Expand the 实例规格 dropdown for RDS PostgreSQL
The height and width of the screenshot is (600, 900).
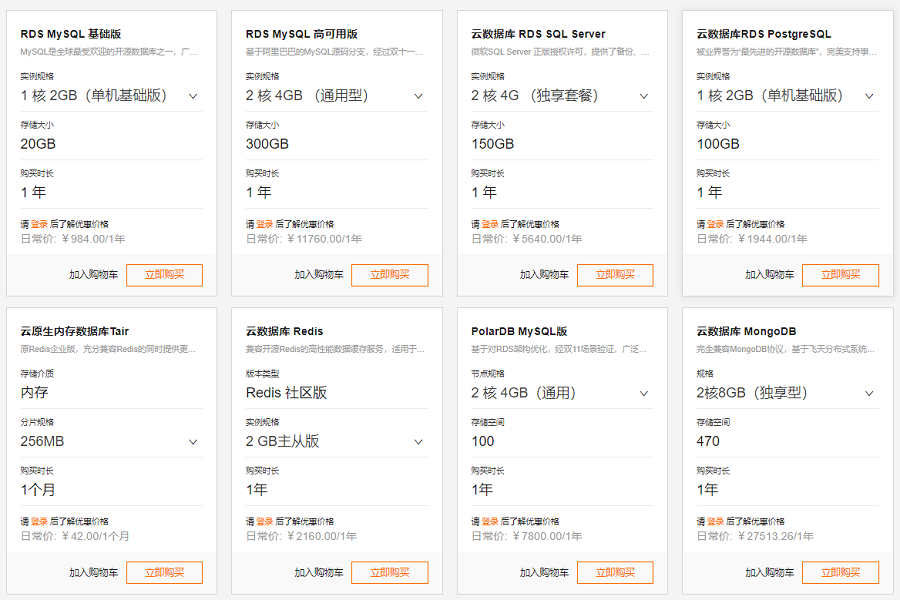tap(788, 95)
